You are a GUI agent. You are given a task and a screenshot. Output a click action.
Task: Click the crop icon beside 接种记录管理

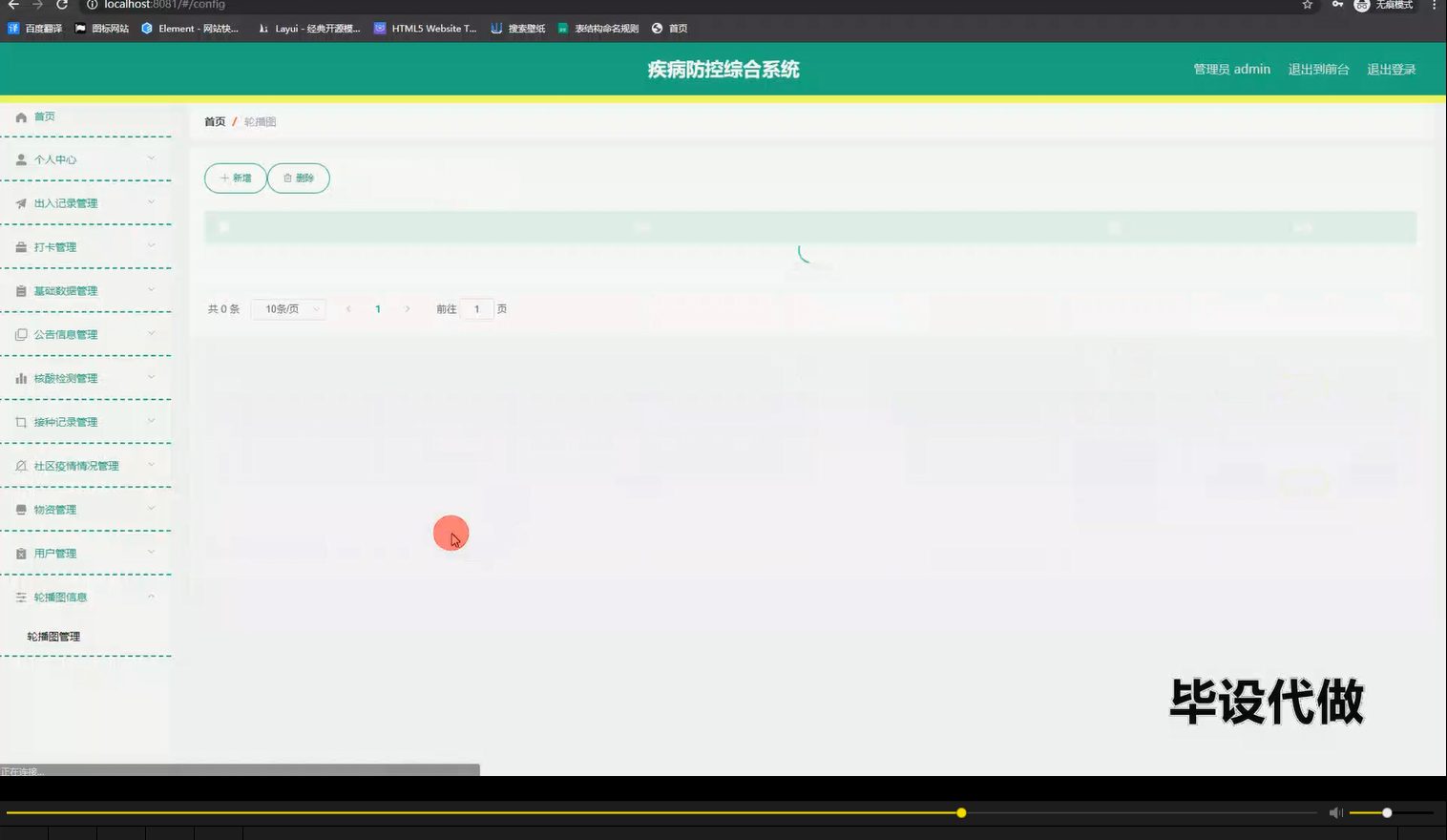pyautogui.click(x=21, y=422)
